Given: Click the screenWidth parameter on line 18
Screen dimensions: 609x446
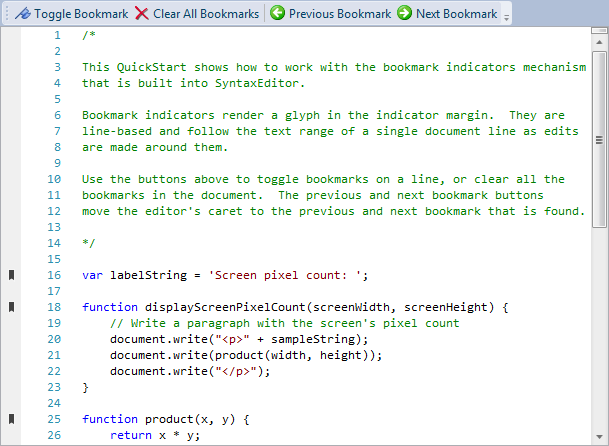Looking at the screenshot, I should (351, 307).
